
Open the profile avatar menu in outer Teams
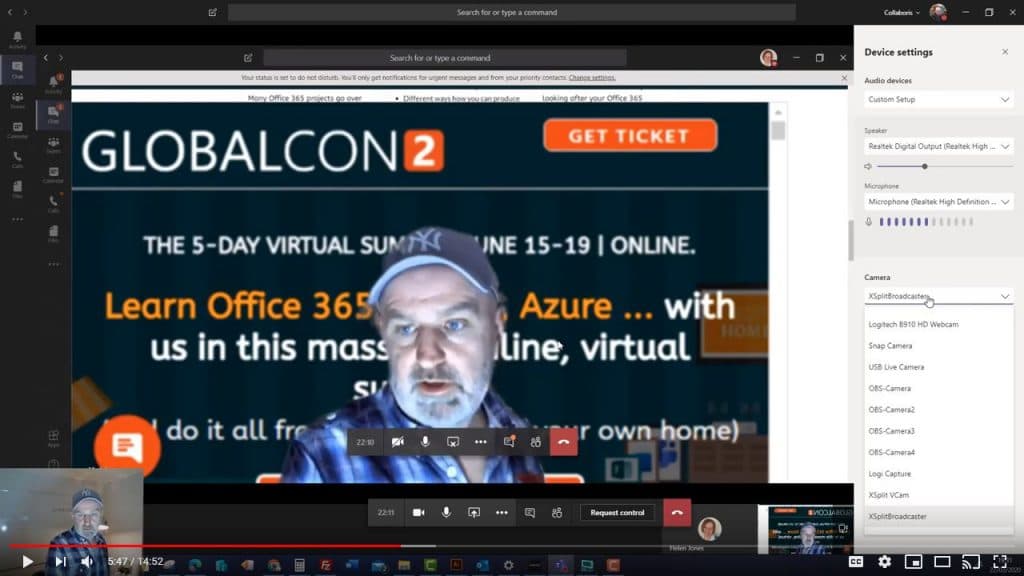point(938,12)
